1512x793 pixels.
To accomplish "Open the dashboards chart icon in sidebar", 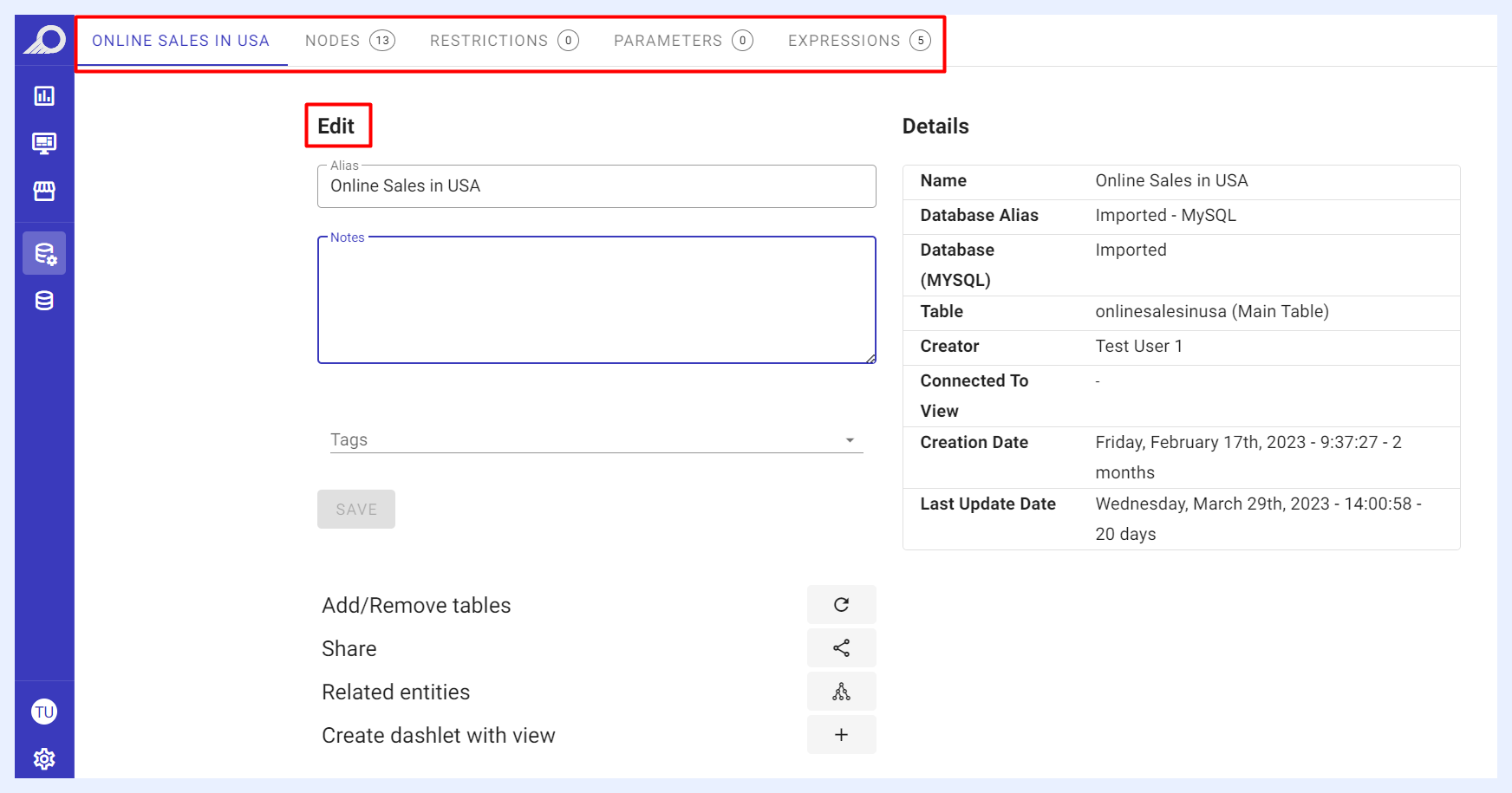I will (x=44, y=96).
